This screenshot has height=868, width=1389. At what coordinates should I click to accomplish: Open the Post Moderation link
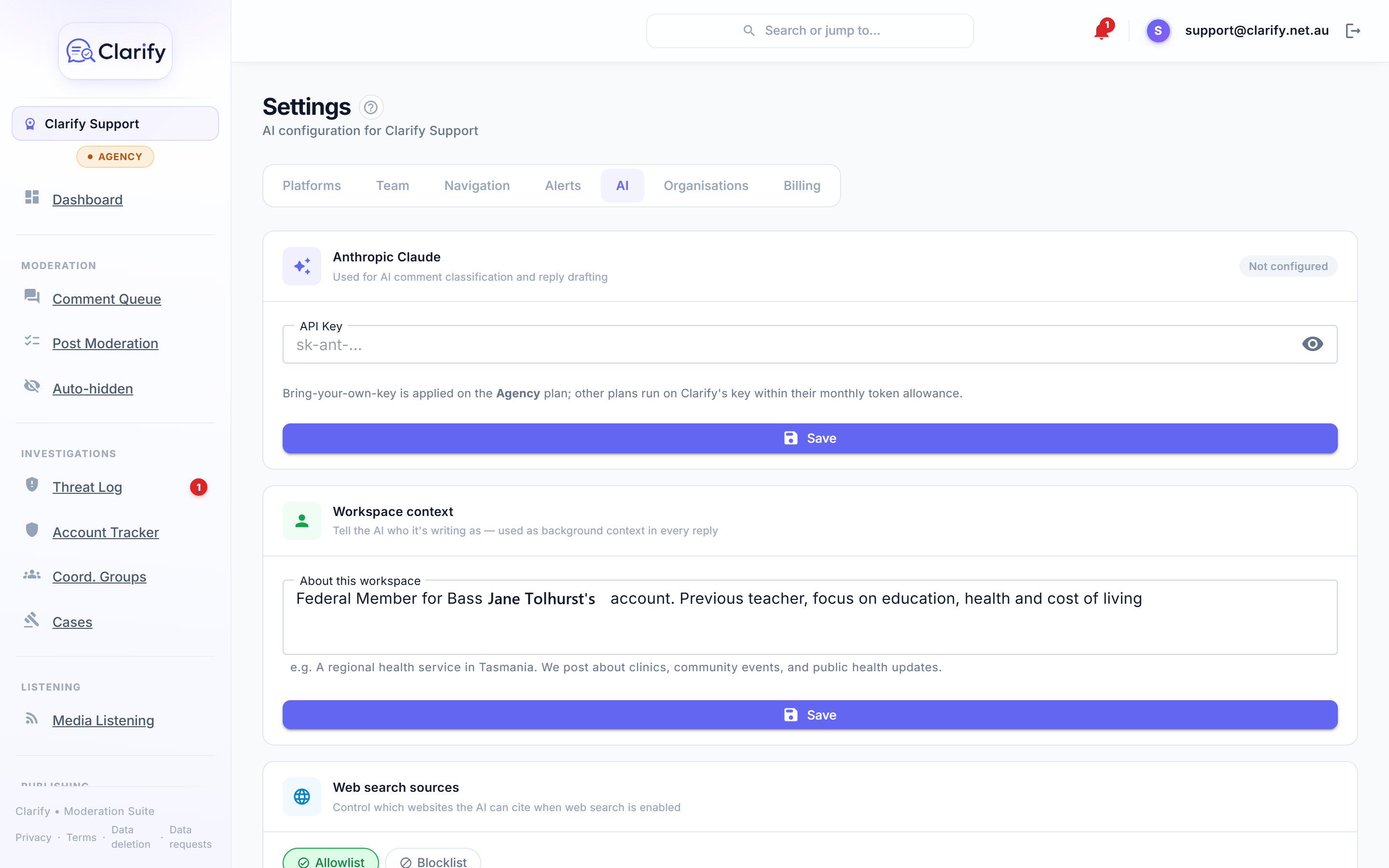[105, 343]
